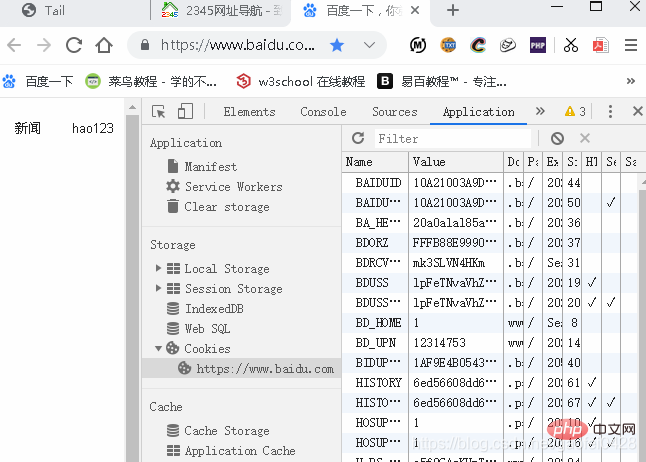646x462 pixels.
Task: Switch to the Elements panel tab
Action: pos(249,112)
